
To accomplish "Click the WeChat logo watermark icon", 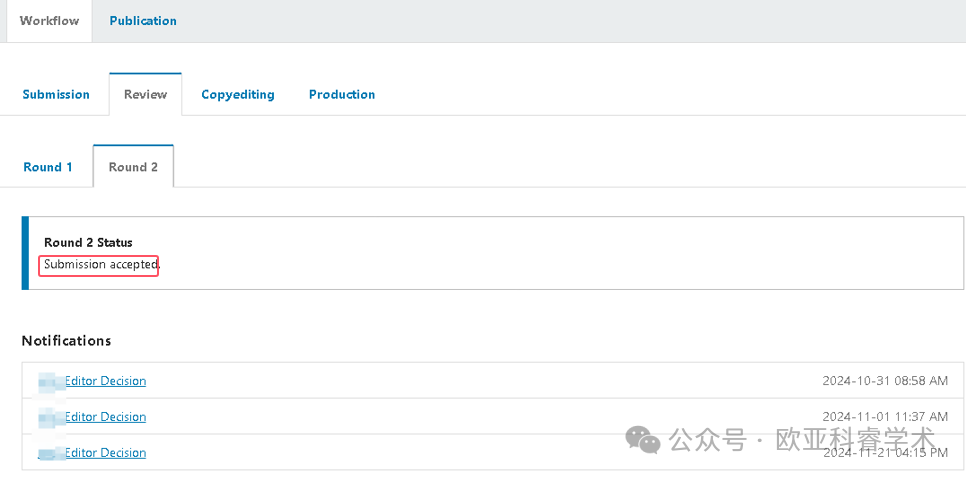I will pyautogui.click(x=642, y=439).
